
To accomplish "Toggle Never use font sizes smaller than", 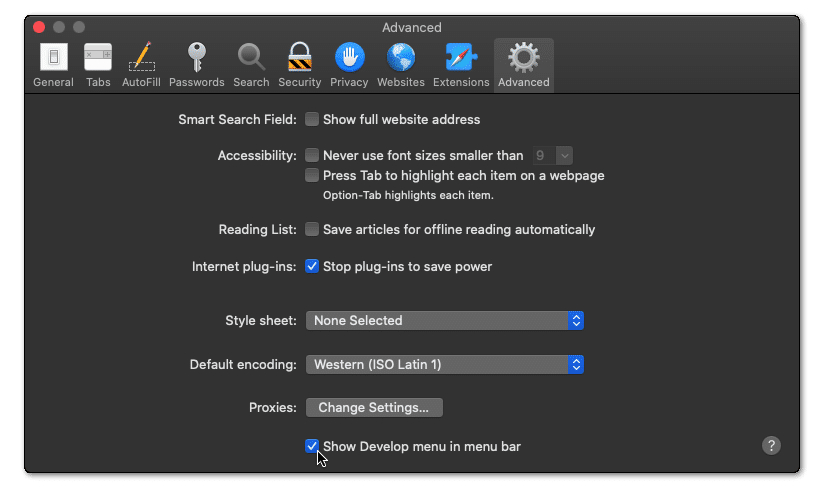I will coord(312,155).
